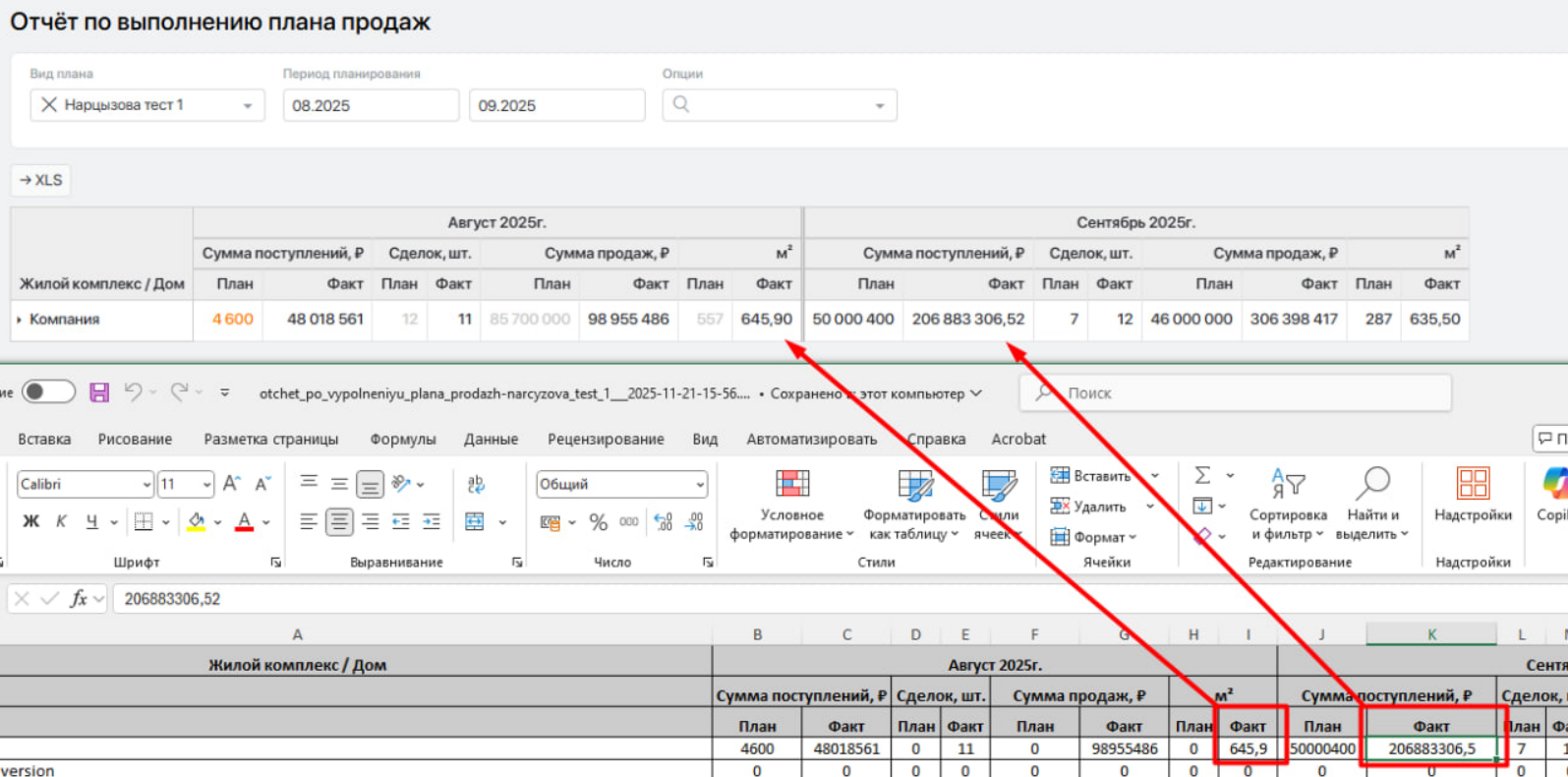Click the yellow fill color button
Viewport: 1568px width, 777px height.
197,521
